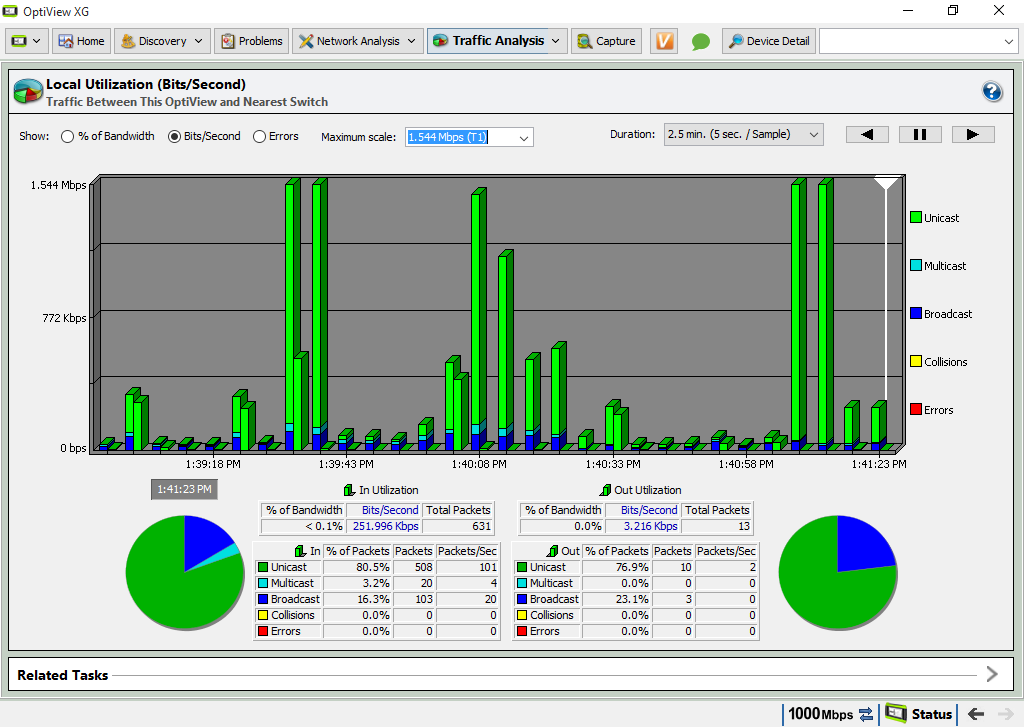Click the orange V checkmark toolbar icon
Viewport: 1024px width, 727px height.
tap(663, 41)
